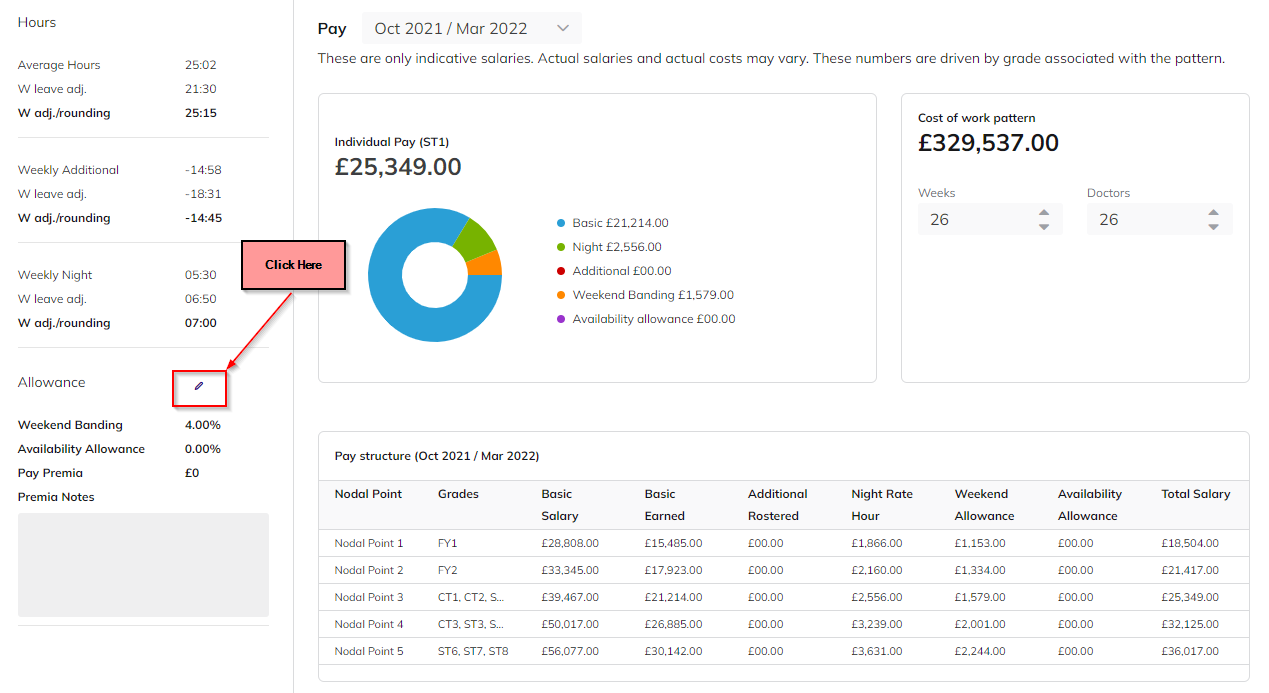Click the Nodal Point column header
The height and width of the screenshot is (693, 1269).
coord(368,494)
